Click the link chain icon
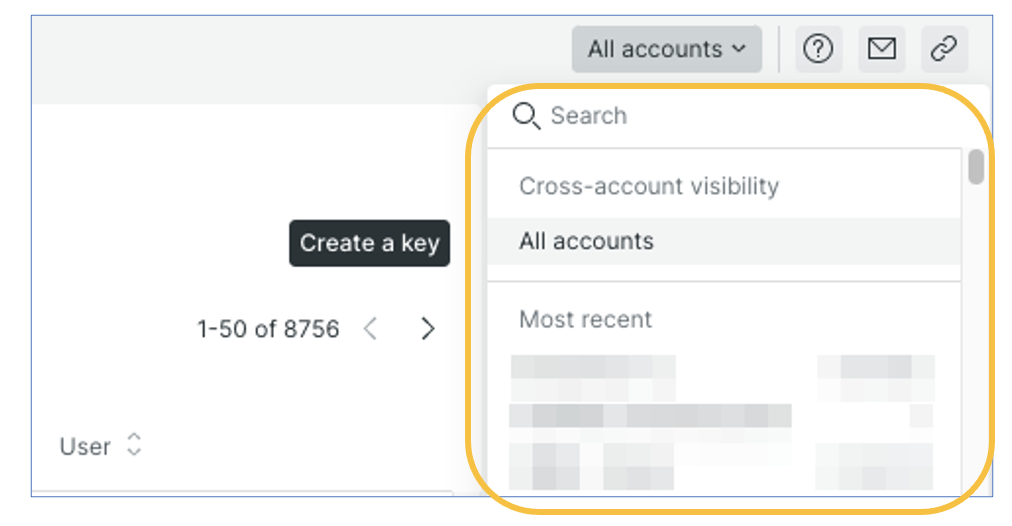Screen dimensions: 1012x526 [944, 49]
